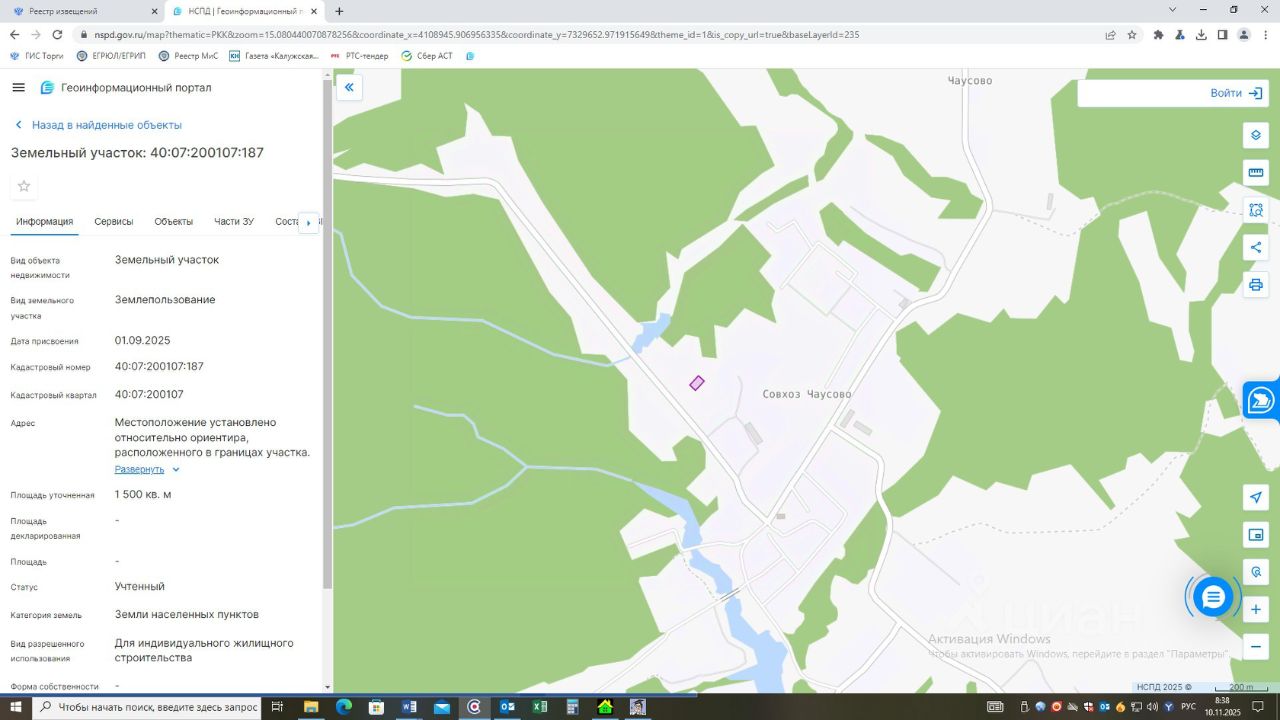Click the Учтенный status value
Viewport: 1280px width, 720px height.
point(140,587)
